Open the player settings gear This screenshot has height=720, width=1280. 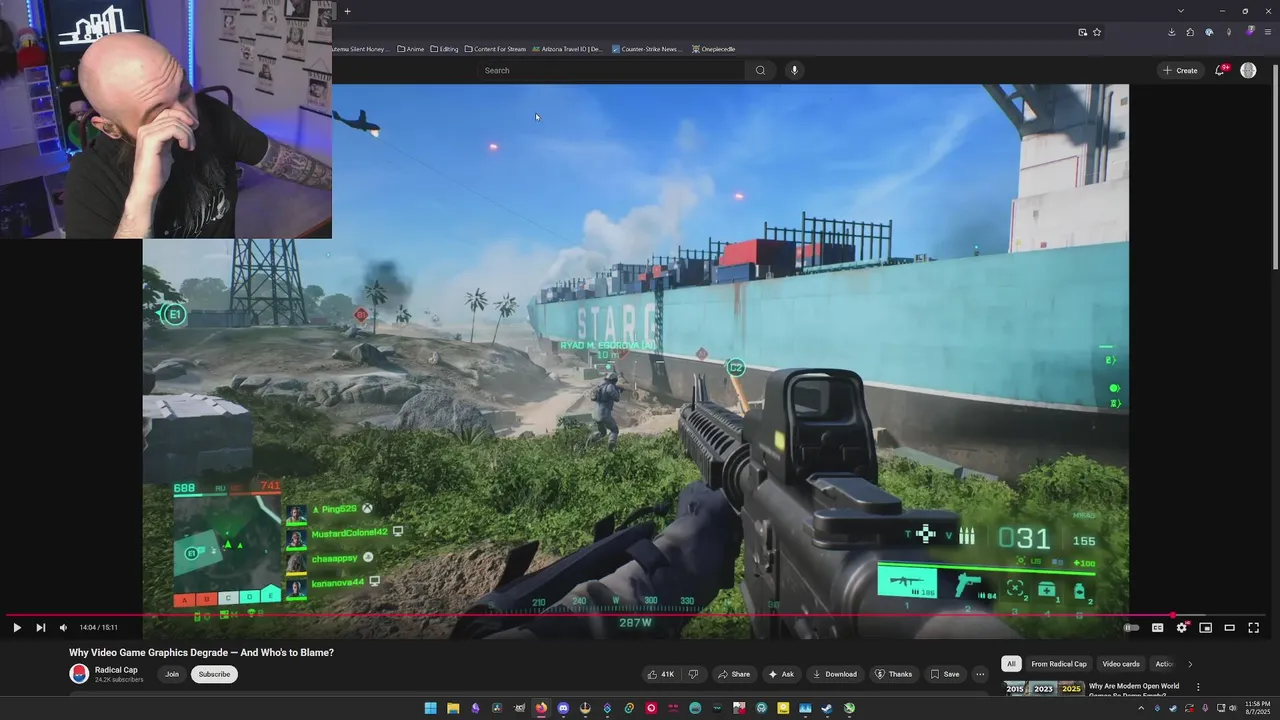click(x=1181, y=628)
